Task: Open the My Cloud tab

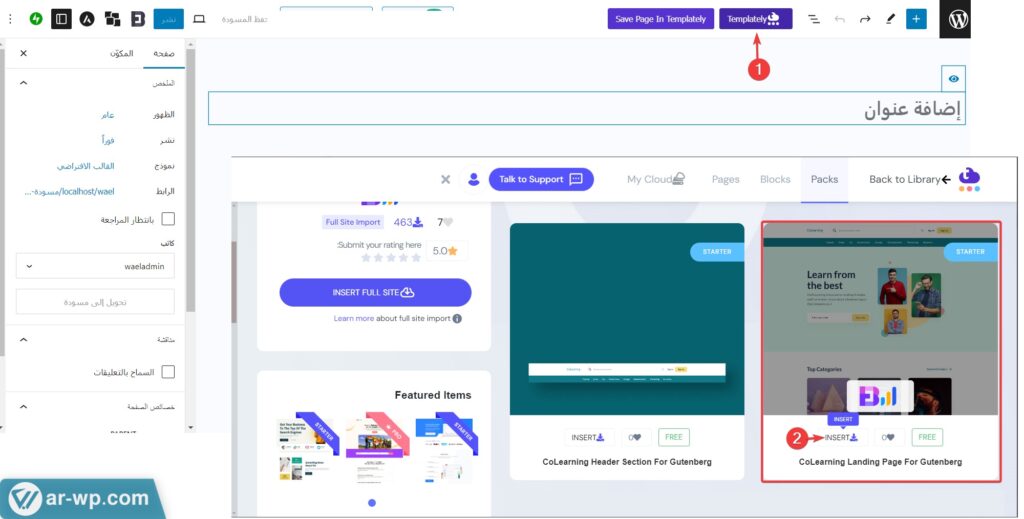Action: coord(656,180)
